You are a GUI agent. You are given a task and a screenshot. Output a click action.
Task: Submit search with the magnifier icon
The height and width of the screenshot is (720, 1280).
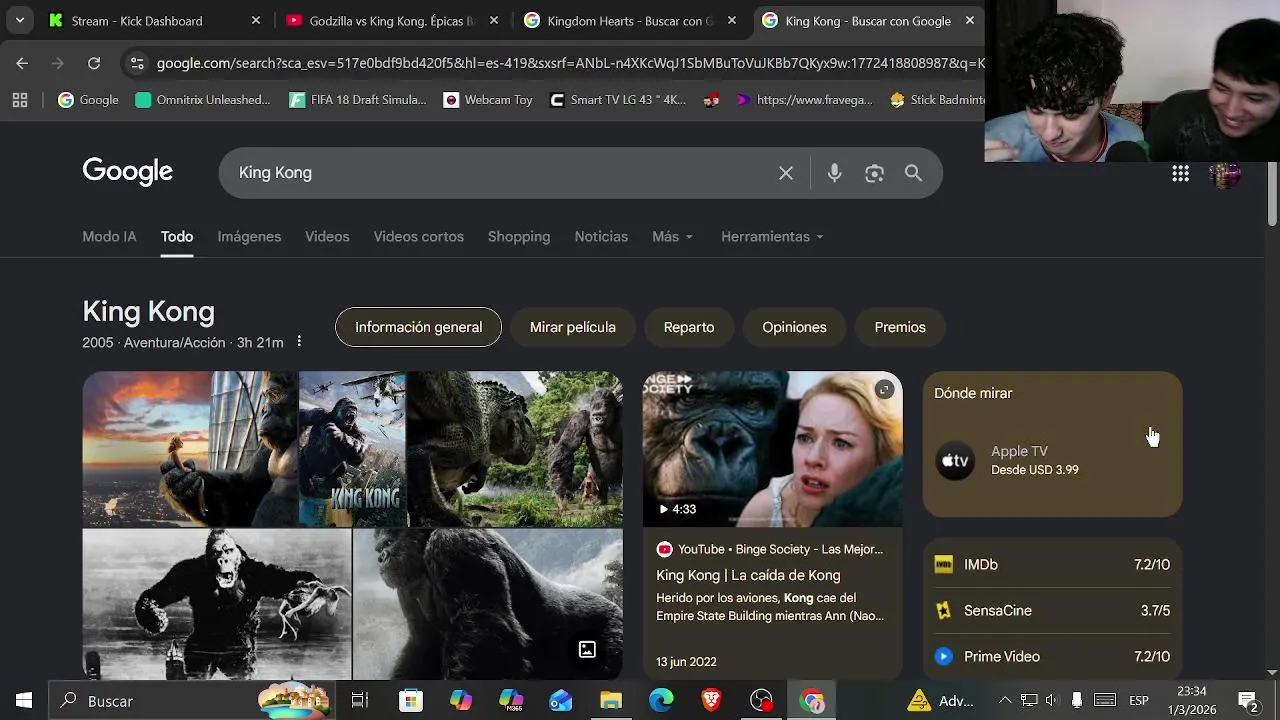[x=913, y=173]
